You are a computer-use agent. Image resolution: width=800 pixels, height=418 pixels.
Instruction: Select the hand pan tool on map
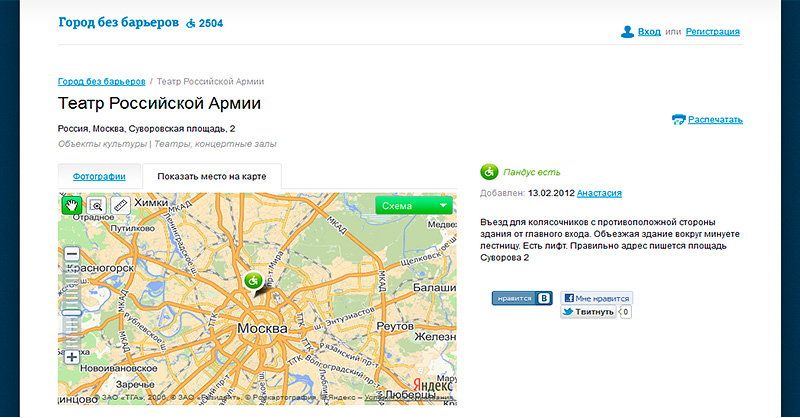pyautogui.click(x=72, y=205)
